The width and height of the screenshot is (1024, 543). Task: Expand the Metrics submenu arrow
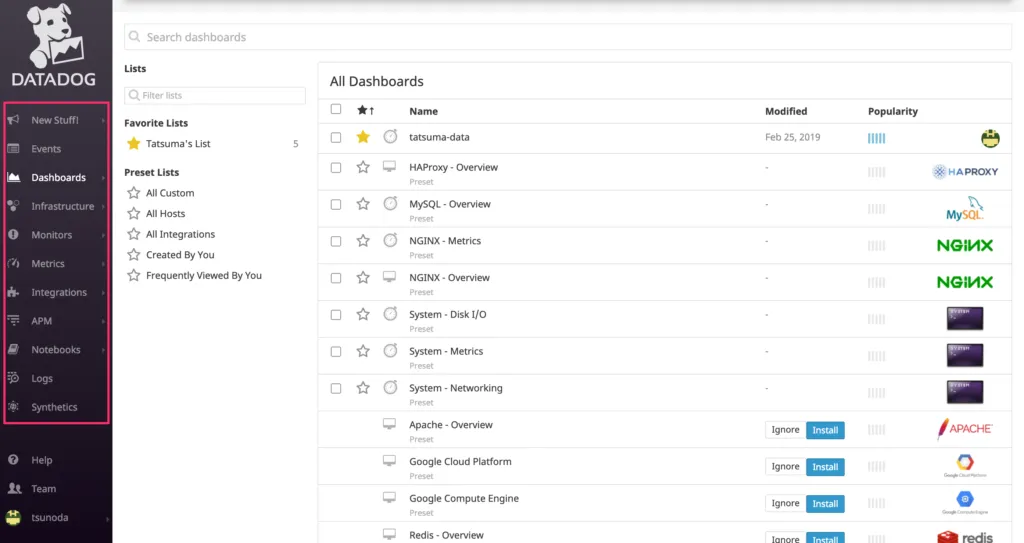point(103,264)
